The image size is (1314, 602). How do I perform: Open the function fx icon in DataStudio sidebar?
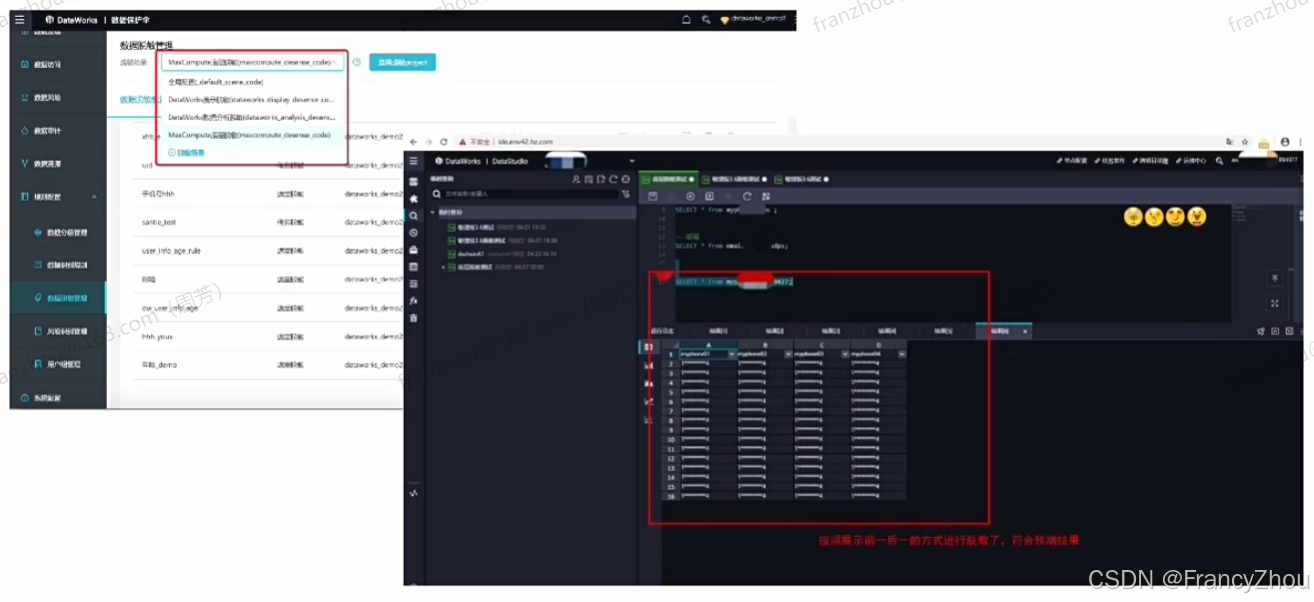pyautogui.click(x=414, y=300)
